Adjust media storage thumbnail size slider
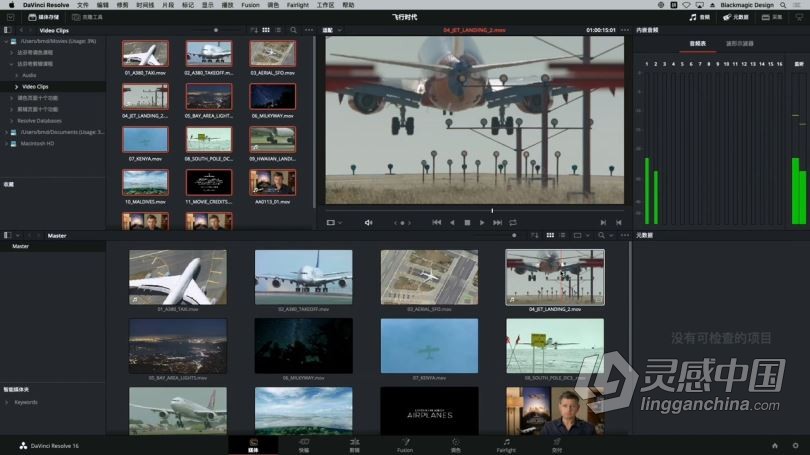 (x=216, y=30)
